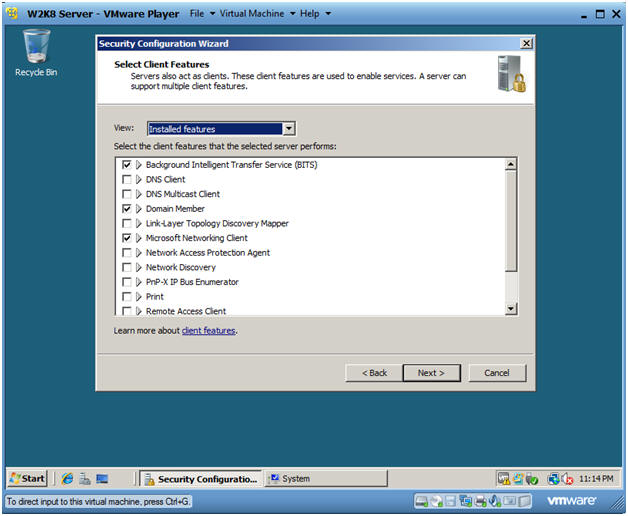Expand the Network Discovery triangle
Screen dimensions: 628x516
139,267
